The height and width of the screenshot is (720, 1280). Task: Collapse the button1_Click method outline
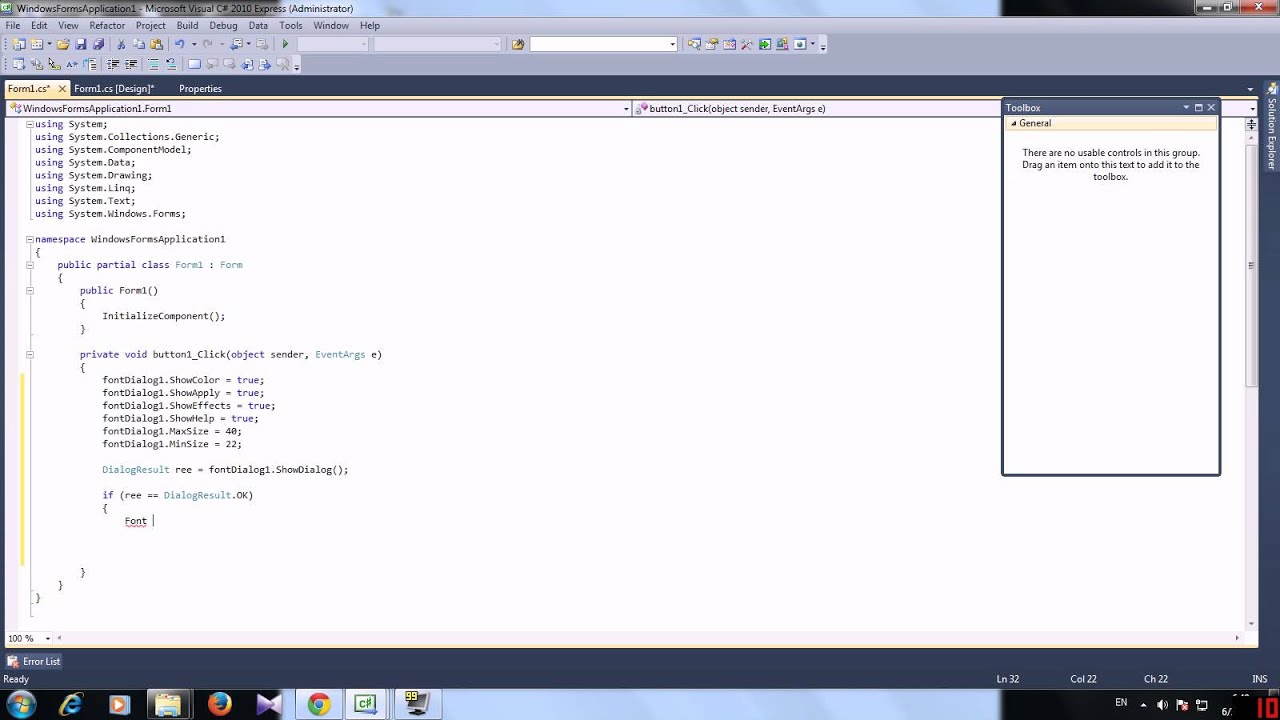click(x=29, y=354)
